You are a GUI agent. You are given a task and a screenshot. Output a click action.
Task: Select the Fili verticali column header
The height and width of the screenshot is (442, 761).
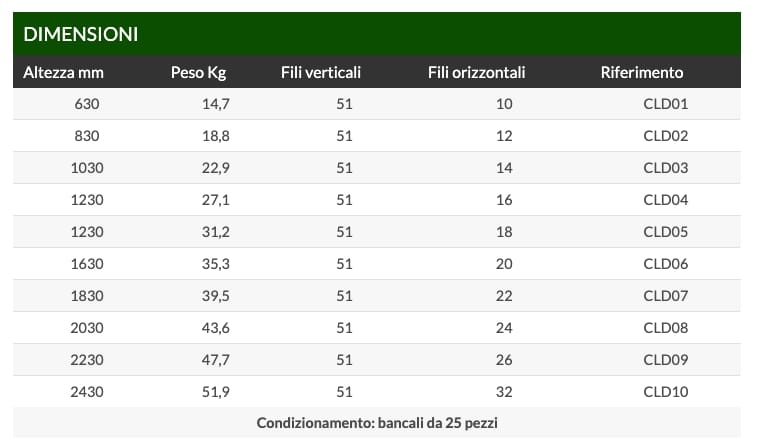coord(321,72)
